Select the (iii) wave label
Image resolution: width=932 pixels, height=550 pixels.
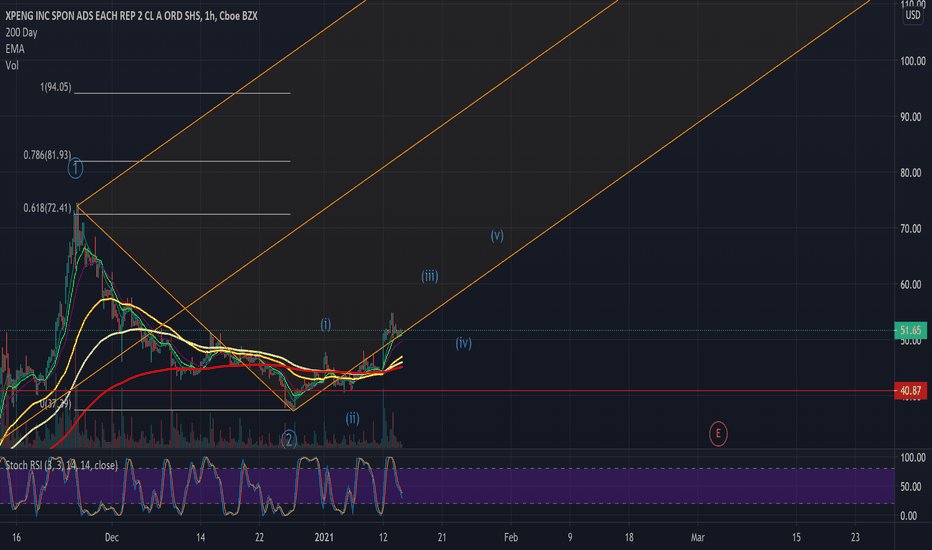click(x=430, y=276)
